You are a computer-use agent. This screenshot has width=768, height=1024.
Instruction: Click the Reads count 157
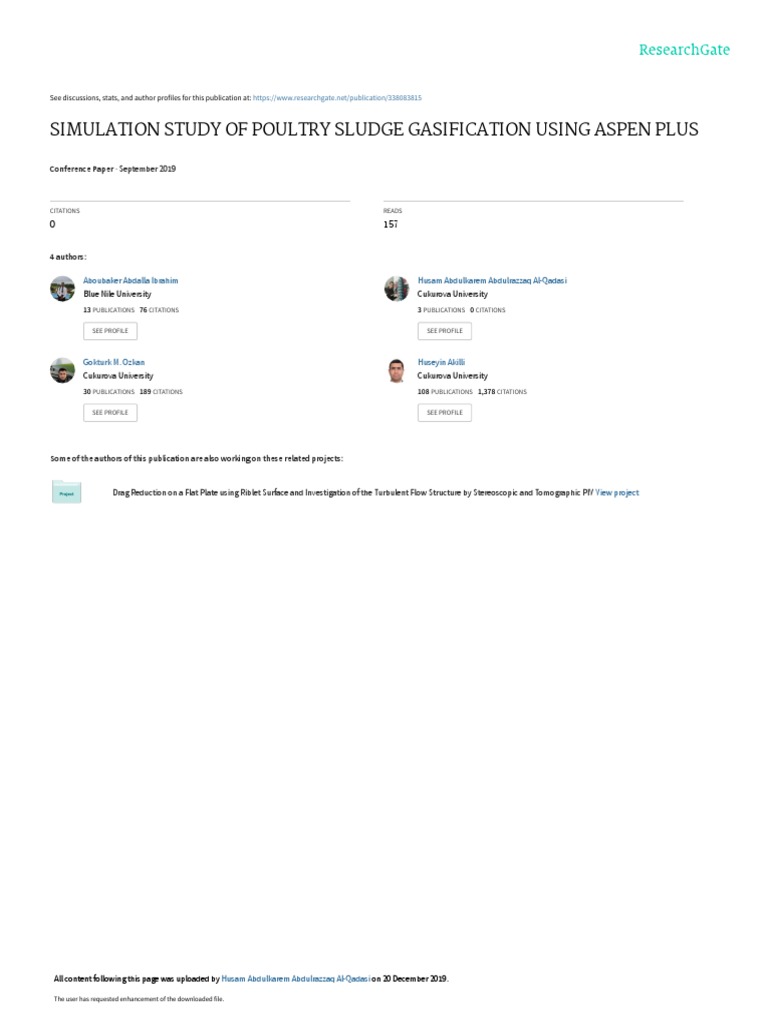(x=391, y=224)
